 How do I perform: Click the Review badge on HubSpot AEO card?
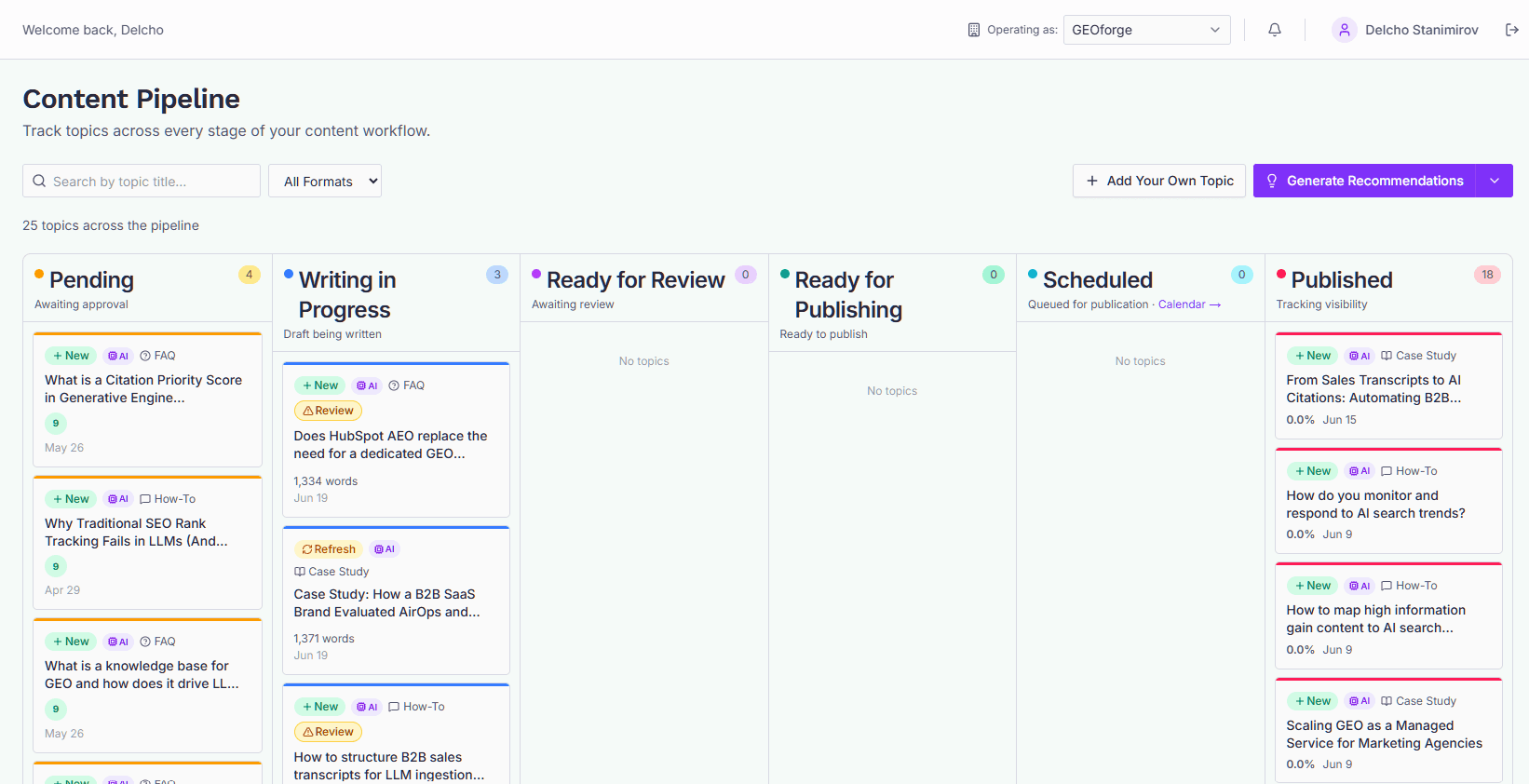point(328,411)
